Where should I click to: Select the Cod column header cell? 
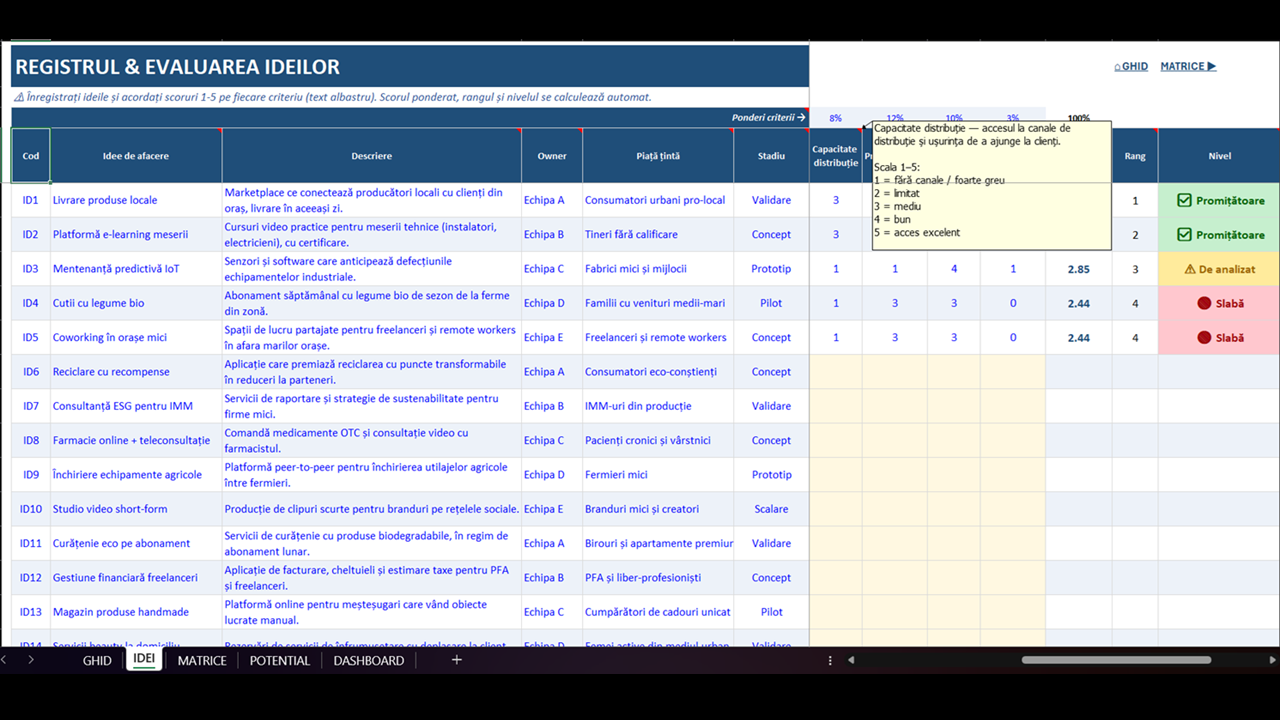point(31,156)
